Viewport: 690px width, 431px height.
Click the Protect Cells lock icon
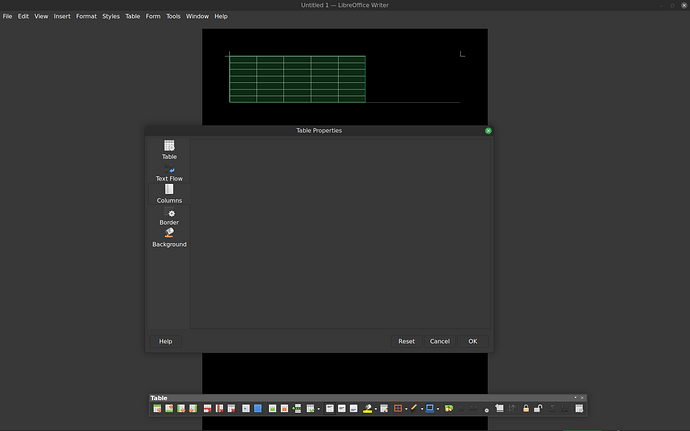526,409
